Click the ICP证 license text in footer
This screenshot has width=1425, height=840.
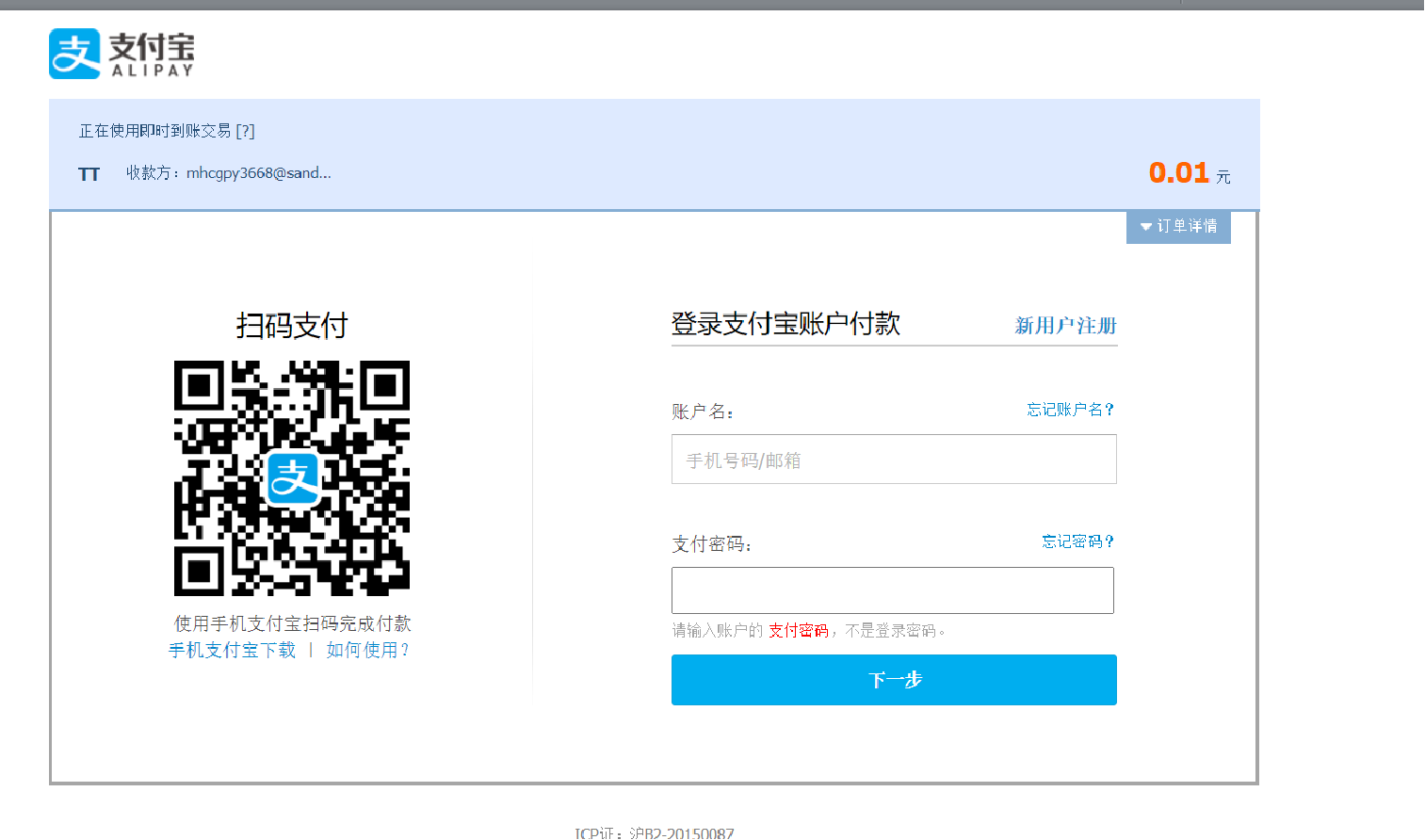pyautogui.click(x=655, y=832)
